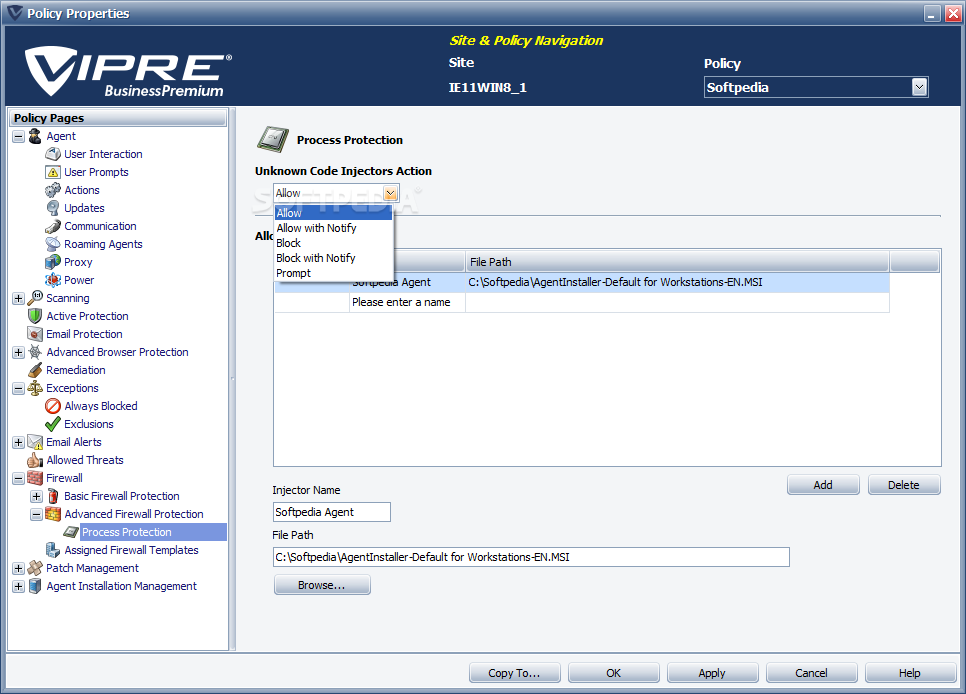This screenshot has width=966, height=694.
Task: Choose Prompt in the dropdown list
Action: coord(333,273)
